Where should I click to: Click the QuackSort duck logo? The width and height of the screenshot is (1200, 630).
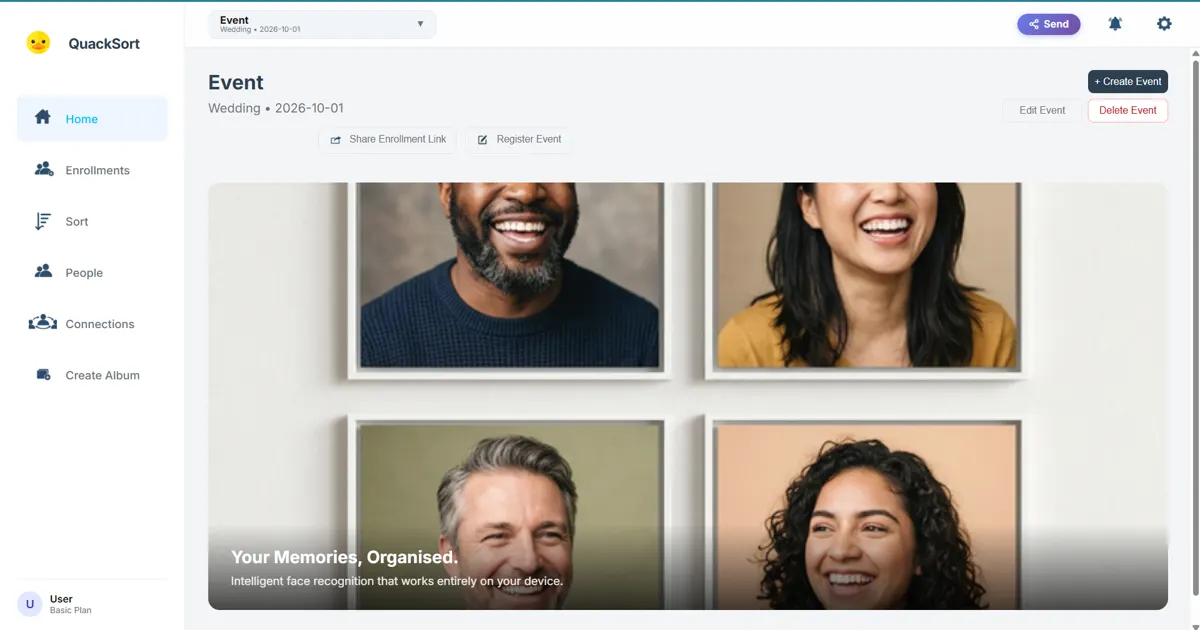pos(38,43)
